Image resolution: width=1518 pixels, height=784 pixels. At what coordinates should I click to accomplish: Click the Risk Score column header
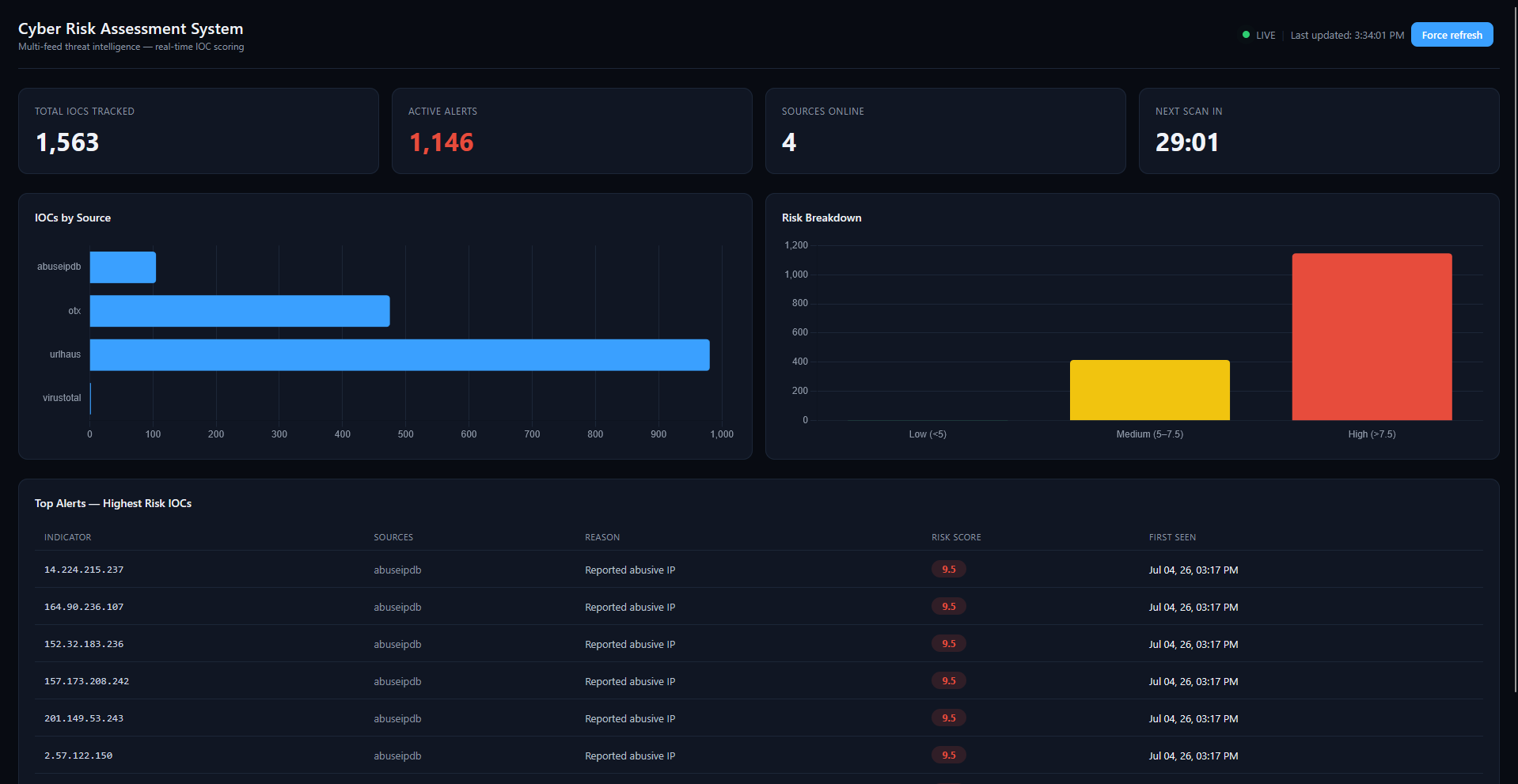(956, 537)
